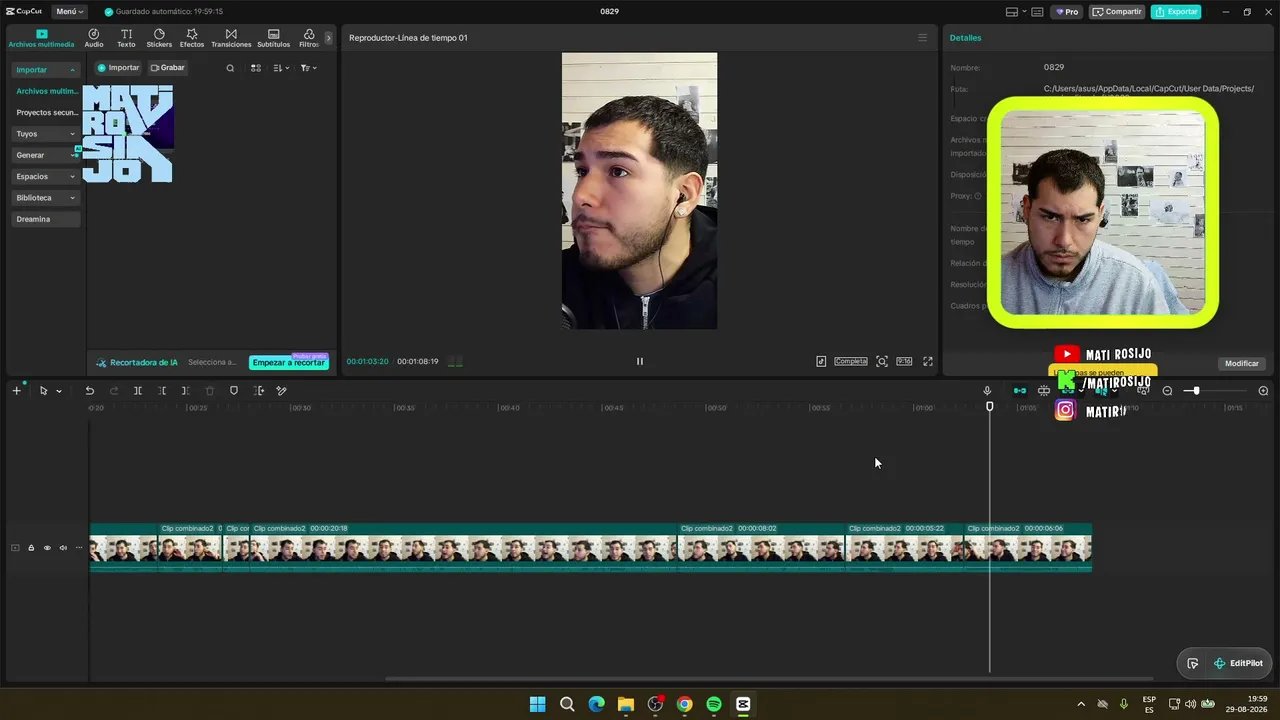Pause the preview playback
The height and width of the screenshot is (720, 1280).
point(640,361)
